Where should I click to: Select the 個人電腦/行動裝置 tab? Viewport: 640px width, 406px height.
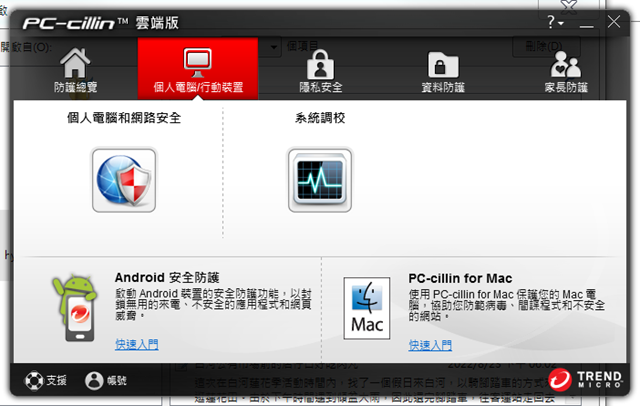[x=198, y=69]
